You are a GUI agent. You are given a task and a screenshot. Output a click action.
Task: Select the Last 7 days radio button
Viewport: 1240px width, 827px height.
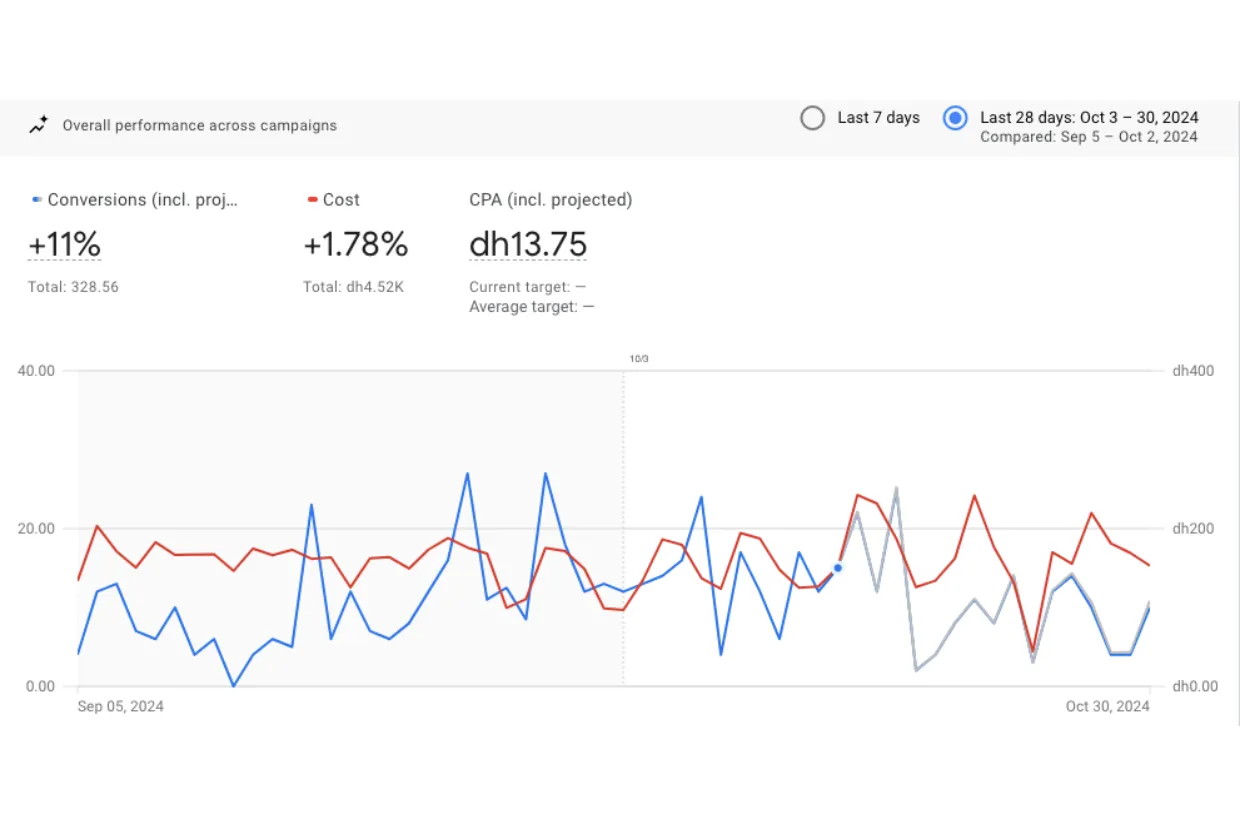(x=813, y=118)
